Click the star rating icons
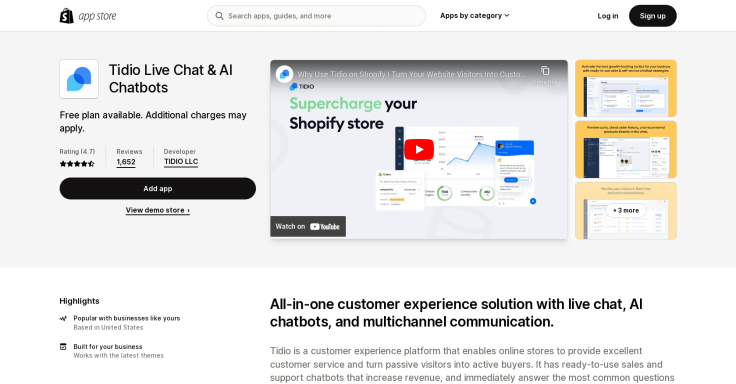Screen dimensions: 736x384 click(77, 164)
